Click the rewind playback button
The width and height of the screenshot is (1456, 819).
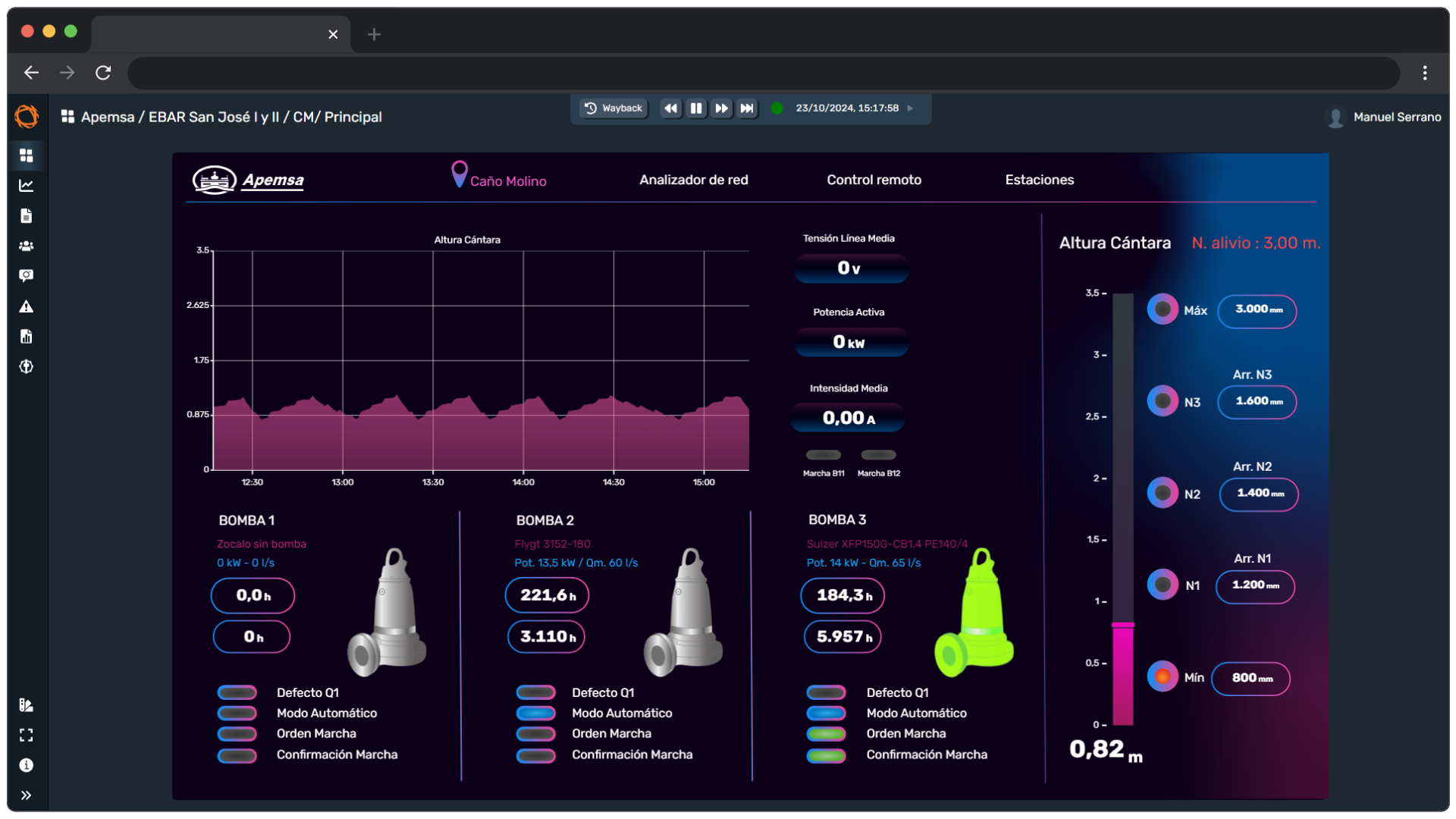670,108
